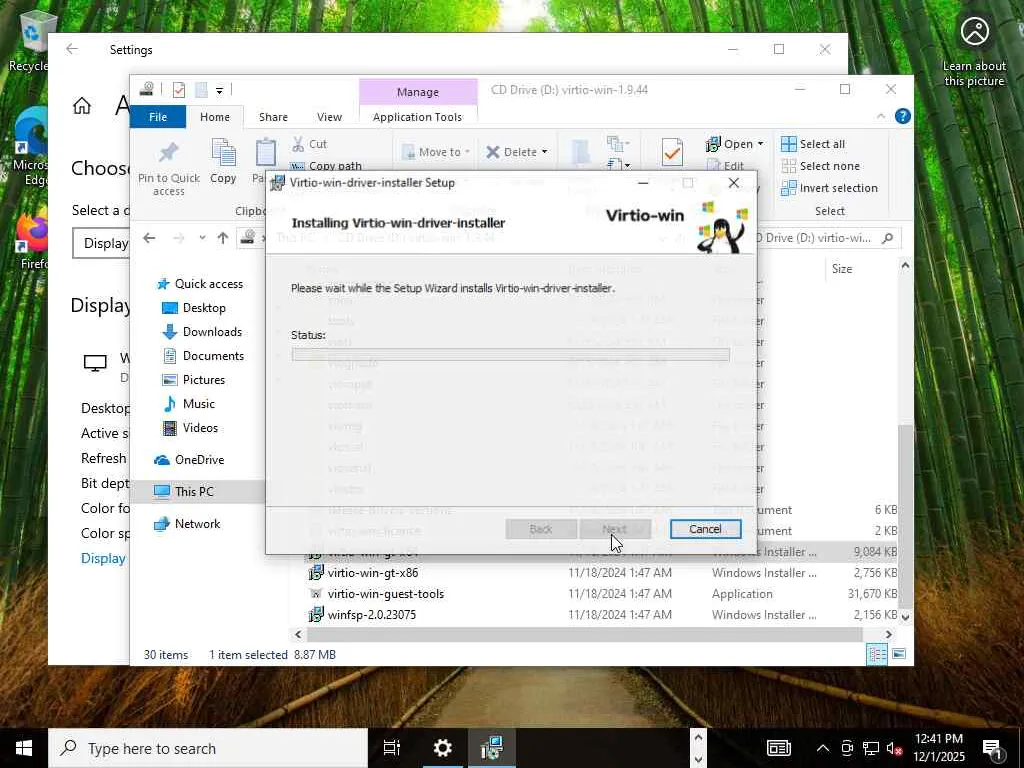This screenshot has width=1024, height=768.
Task: Collapse the ribbon with chevron
Action: tap(881, 116)
